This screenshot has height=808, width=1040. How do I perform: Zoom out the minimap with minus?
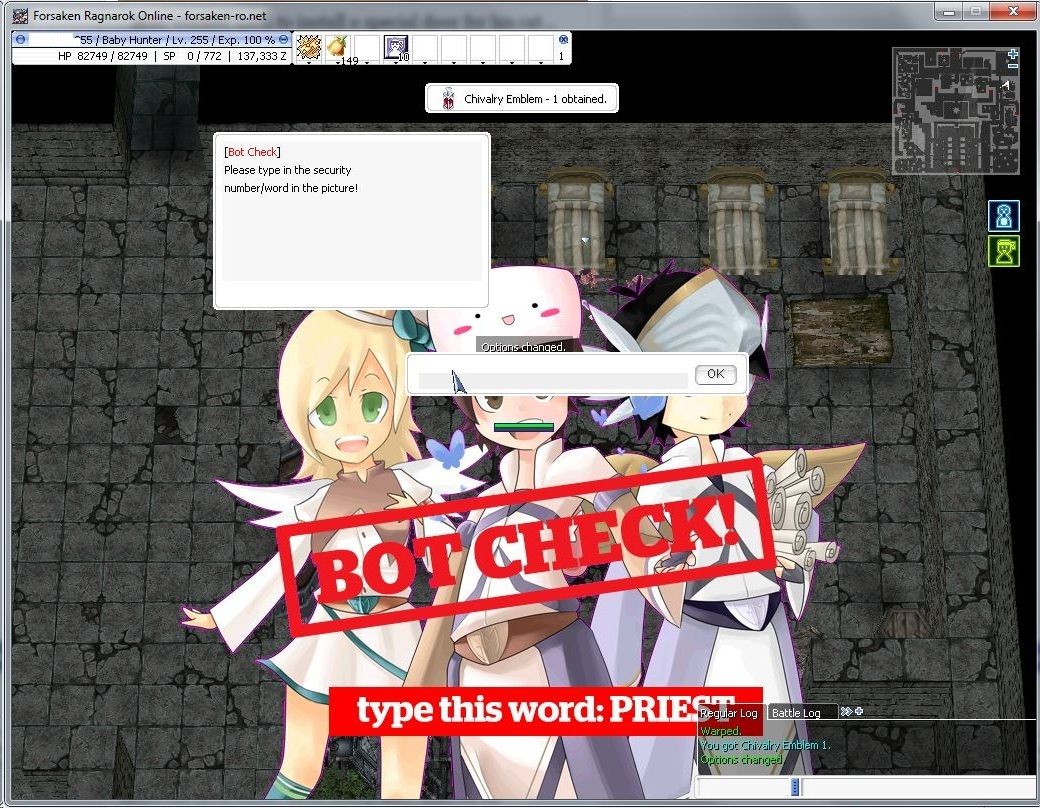click(x=1012, y=65)
